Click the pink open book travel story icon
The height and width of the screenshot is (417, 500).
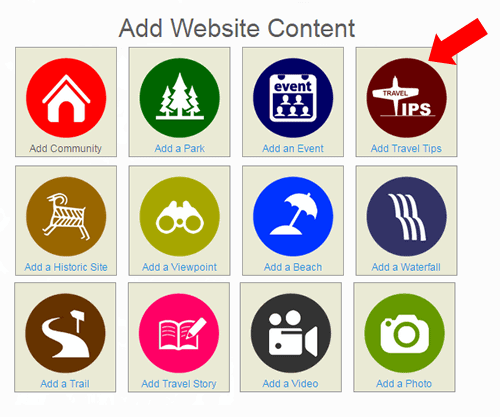tap(179, 333)
